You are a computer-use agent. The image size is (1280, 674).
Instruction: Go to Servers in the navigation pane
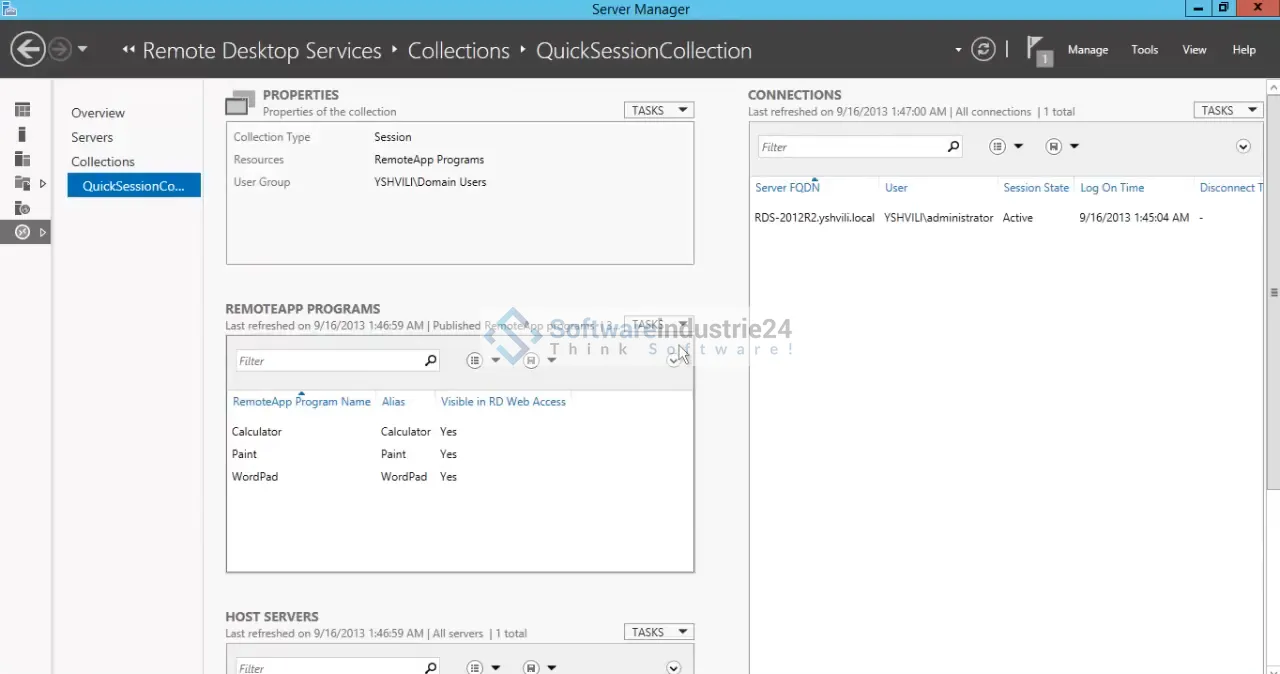point(92,137)
